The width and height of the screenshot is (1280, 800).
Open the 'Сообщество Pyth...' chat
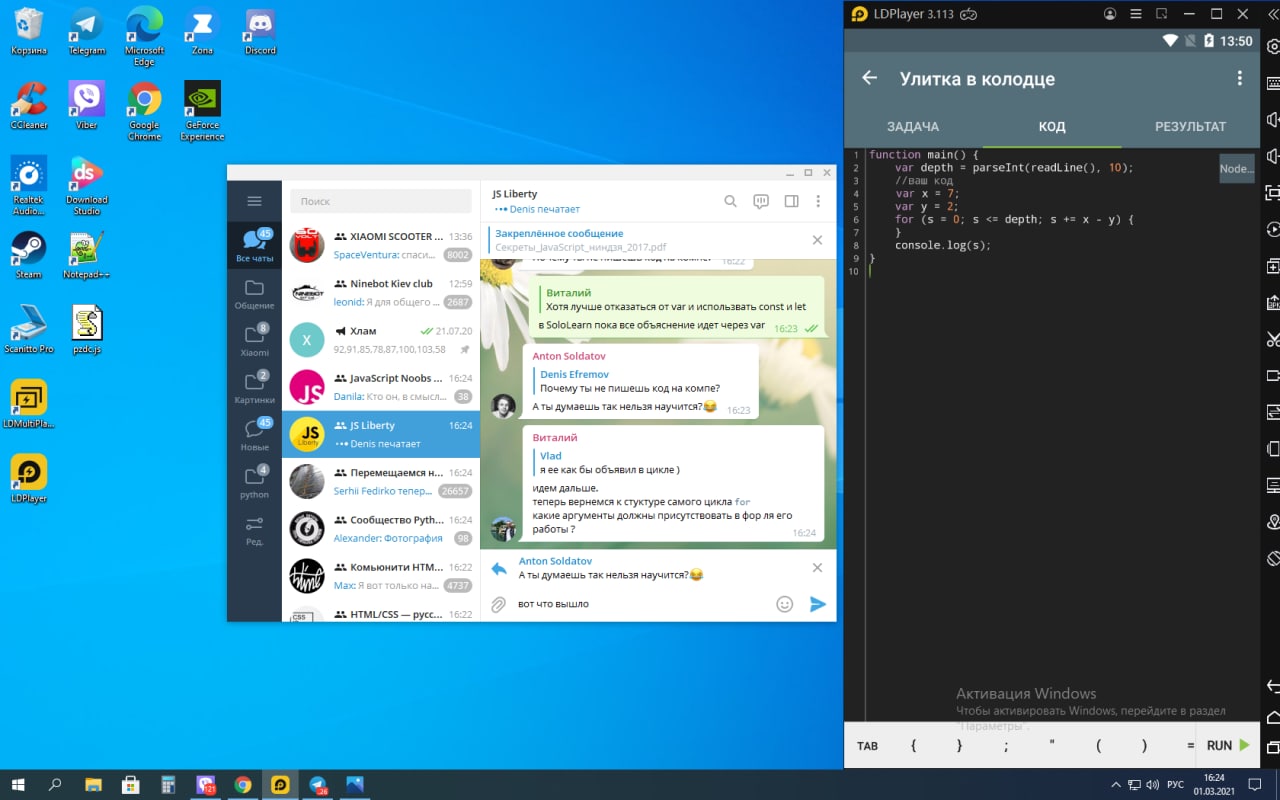coord(381,528)
